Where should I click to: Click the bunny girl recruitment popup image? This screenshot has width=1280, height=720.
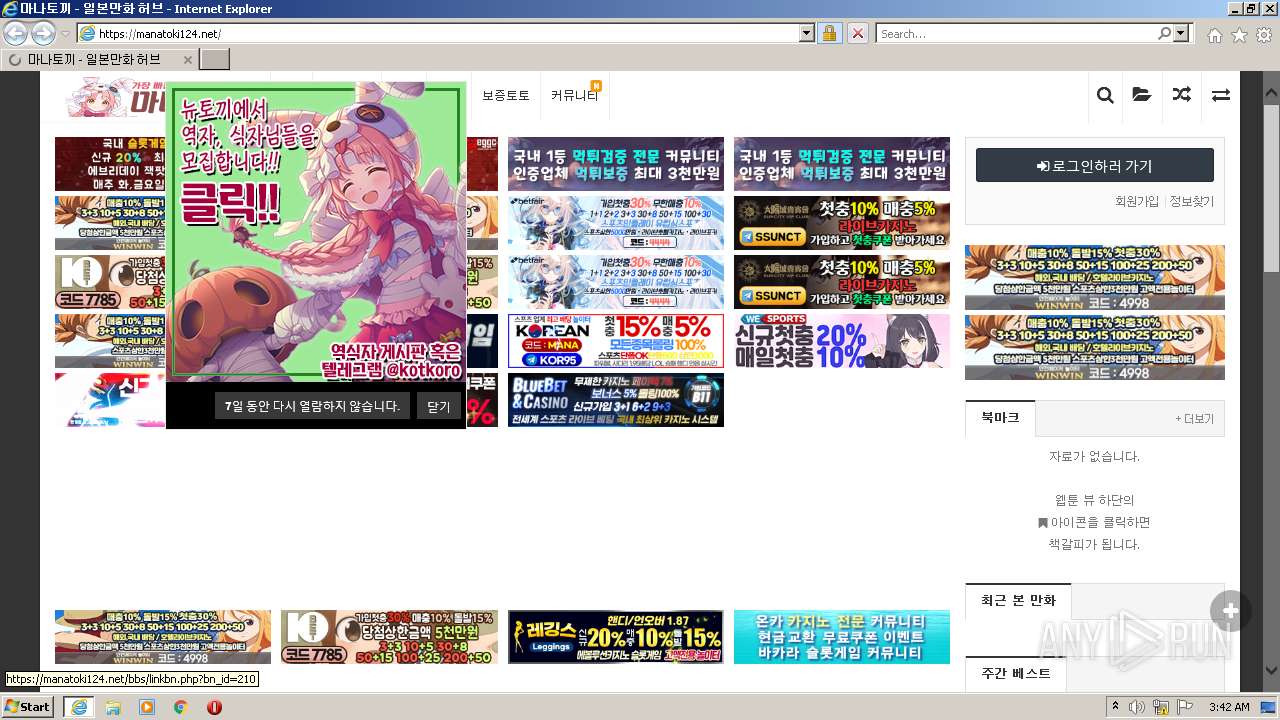click(x=316, y=232)
